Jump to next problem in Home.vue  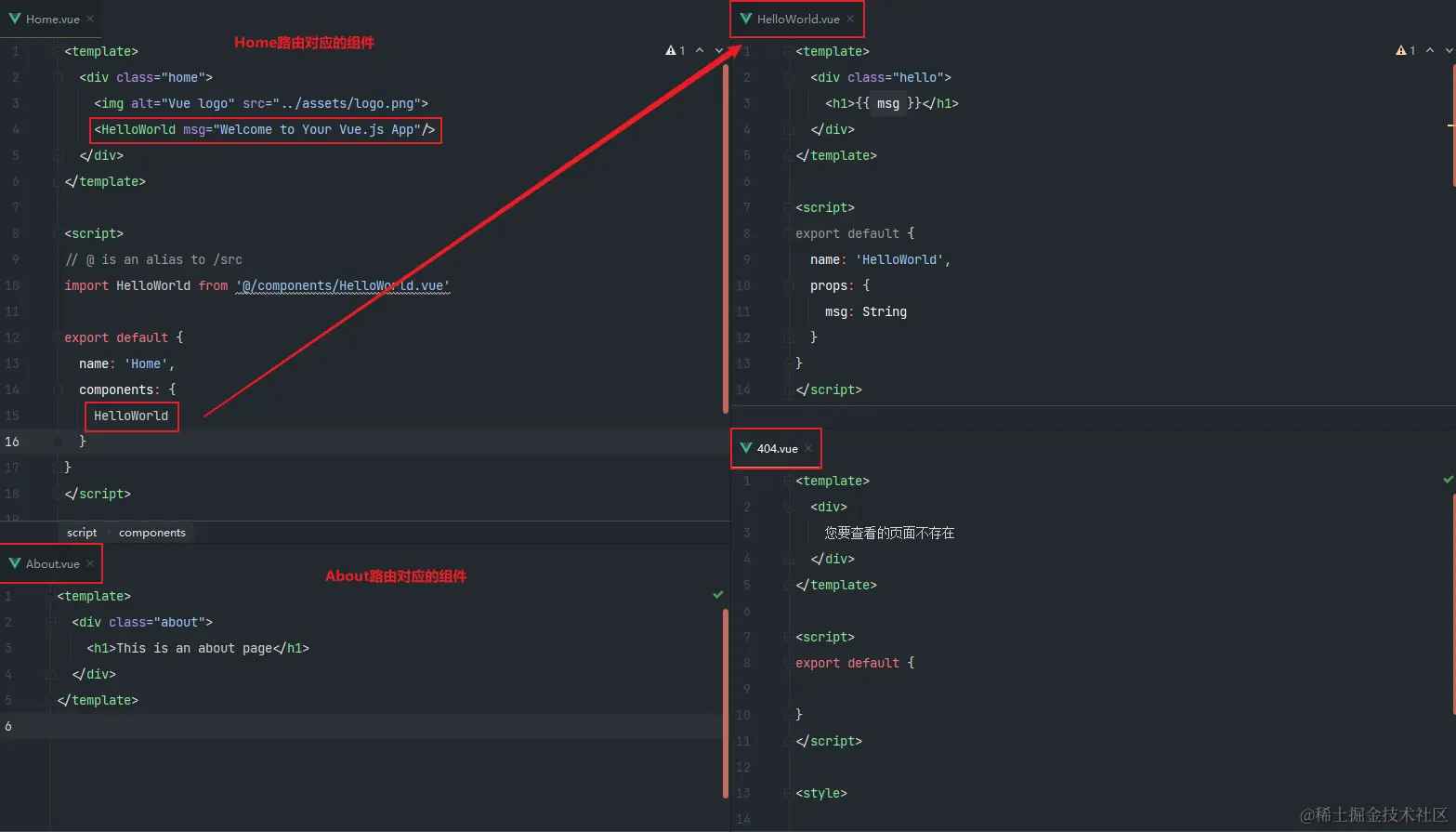[718, 50]
